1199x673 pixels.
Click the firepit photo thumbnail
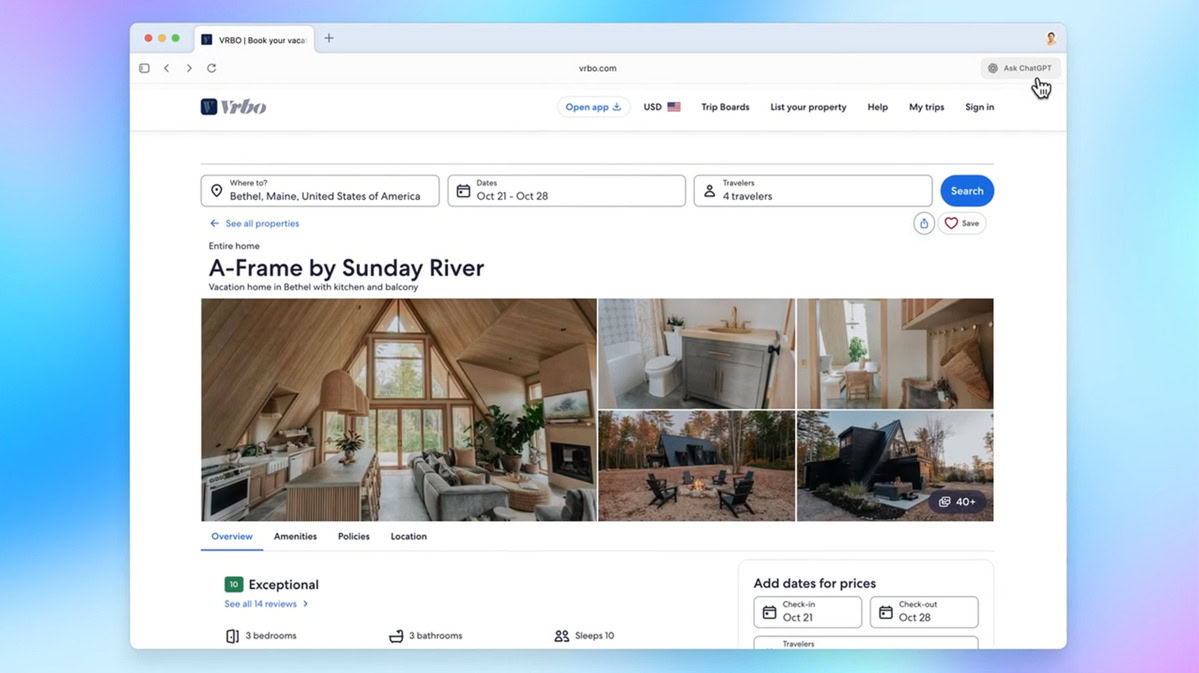(695, 464)
